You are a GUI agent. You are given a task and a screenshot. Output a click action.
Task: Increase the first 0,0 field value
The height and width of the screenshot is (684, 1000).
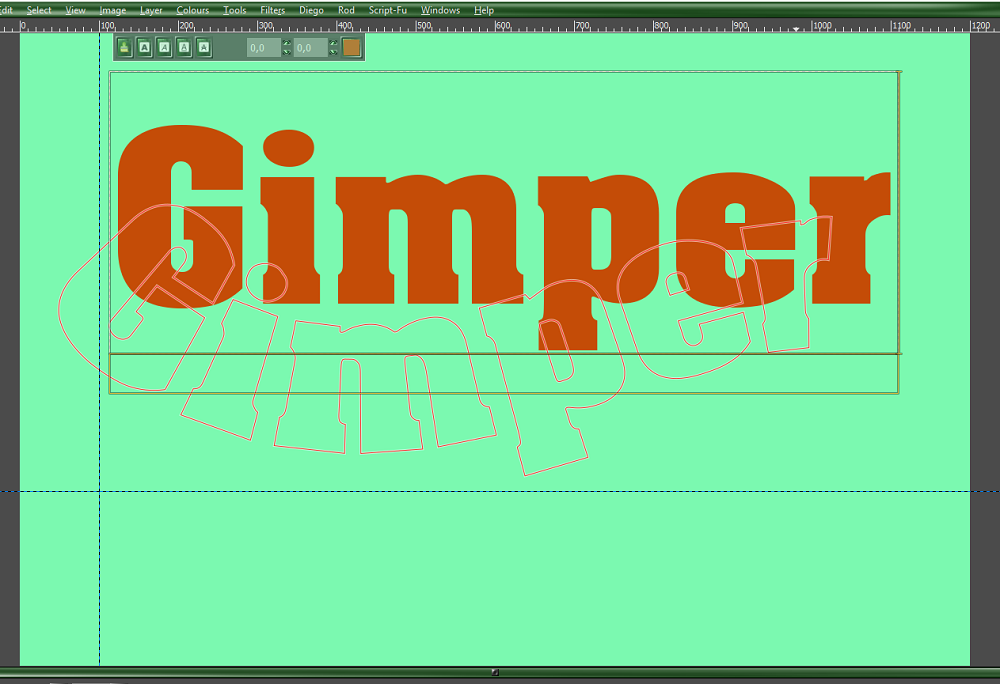point(287,43)
